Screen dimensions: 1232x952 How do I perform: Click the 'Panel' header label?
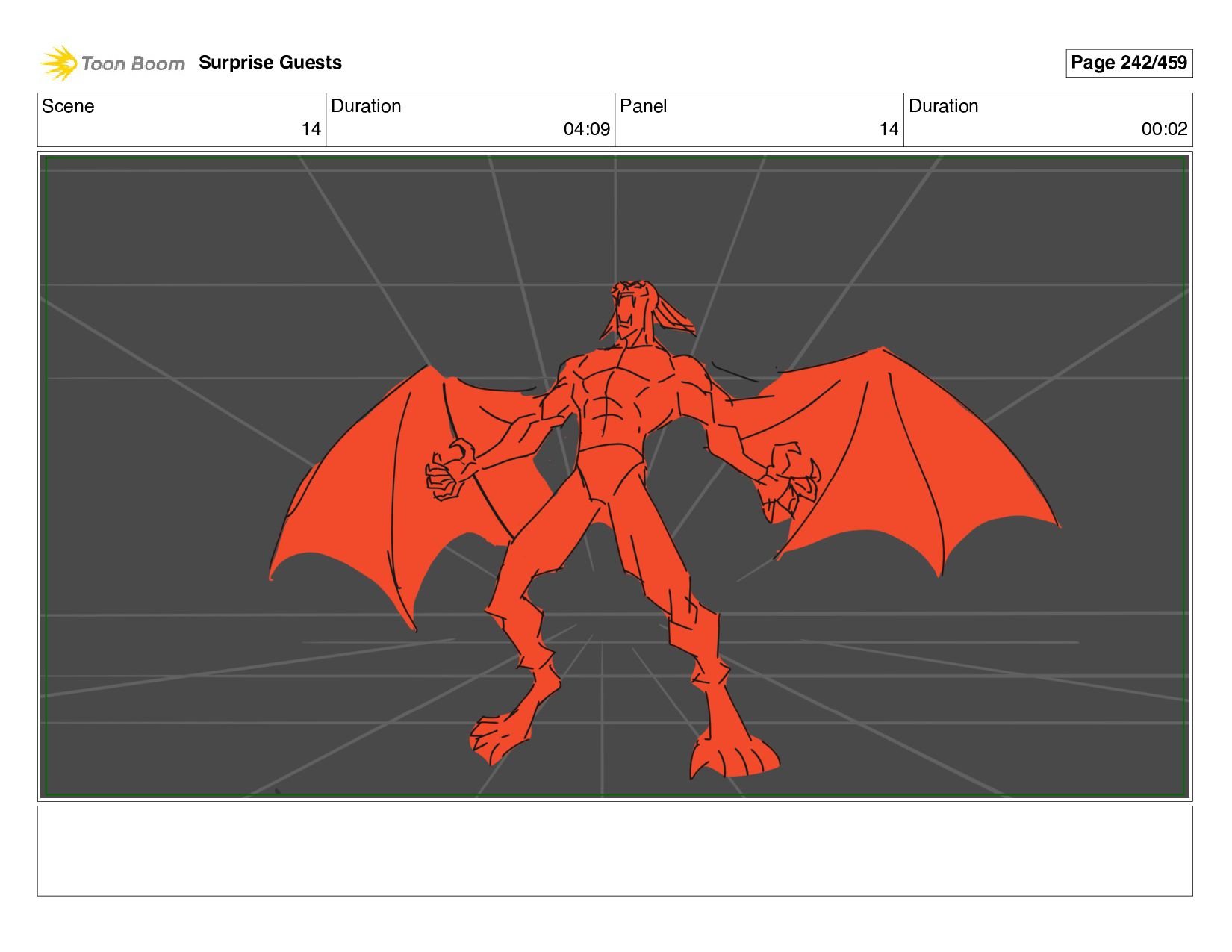(643, 106)
